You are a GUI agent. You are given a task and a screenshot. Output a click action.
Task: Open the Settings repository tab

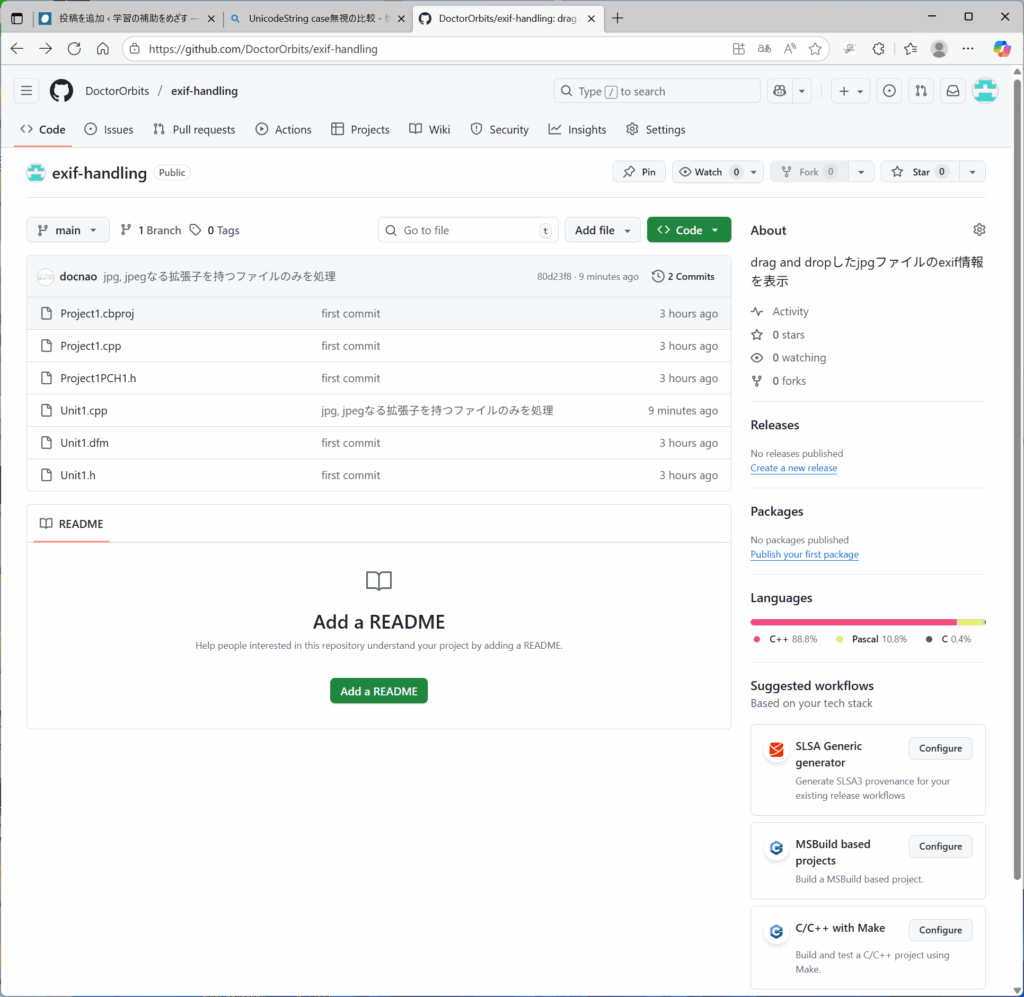click(655, 129)
